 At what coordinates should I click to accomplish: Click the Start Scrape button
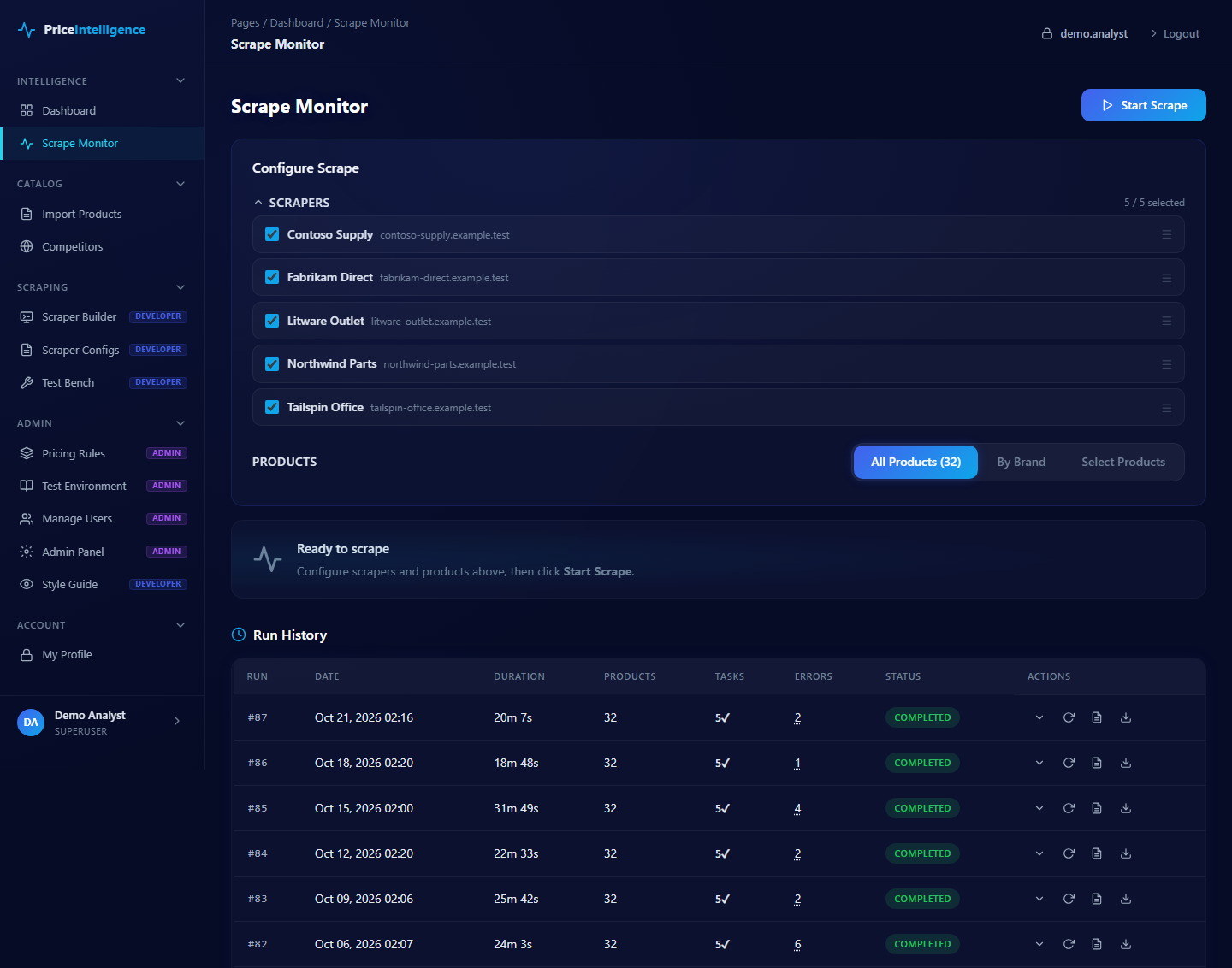pyautogui.click(x=1144, y=105)
